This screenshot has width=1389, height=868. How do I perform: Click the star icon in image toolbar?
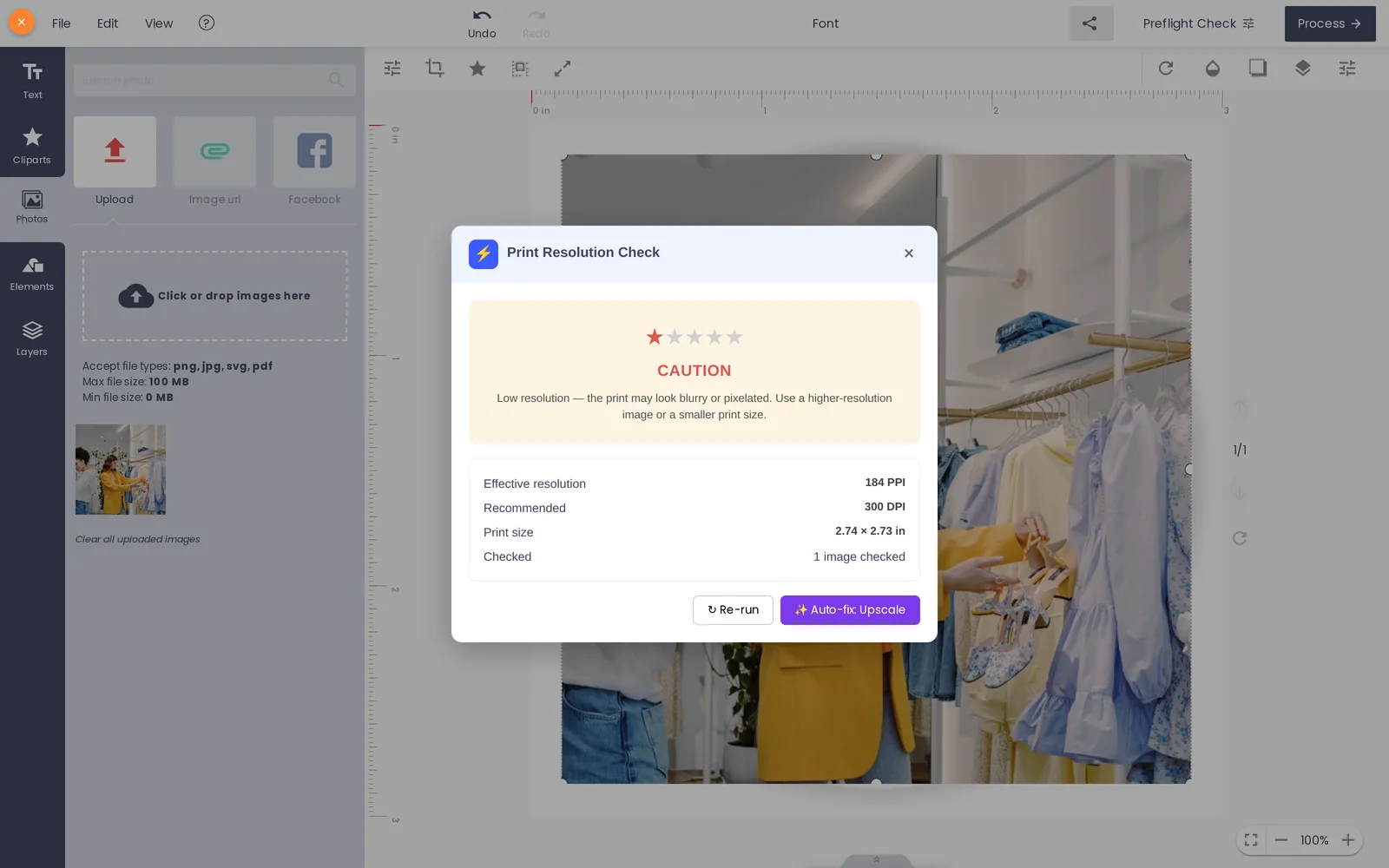(477, 68)
